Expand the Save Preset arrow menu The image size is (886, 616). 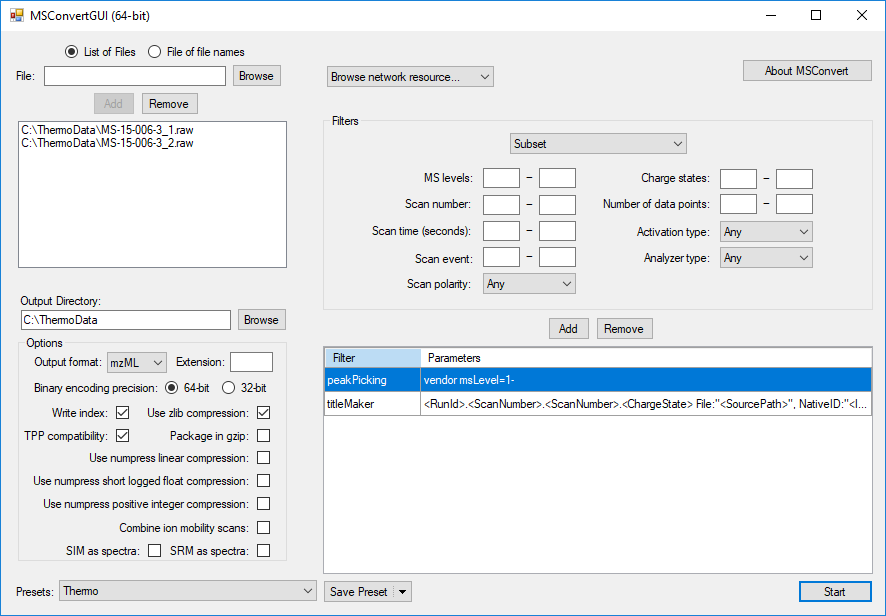click(403, 592)
